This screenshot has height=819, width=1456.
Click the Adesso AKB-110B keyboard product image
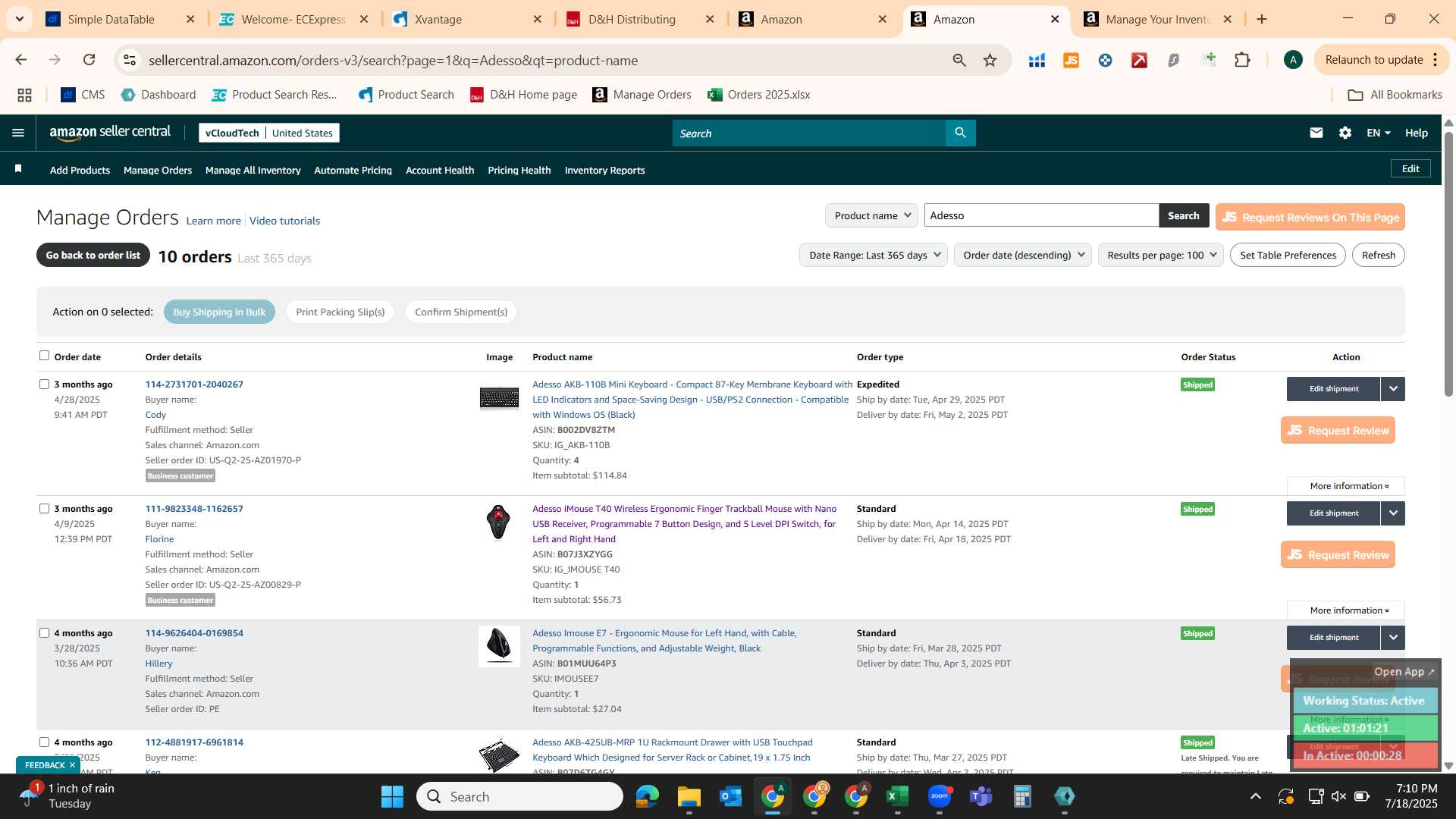coord(499,397)
